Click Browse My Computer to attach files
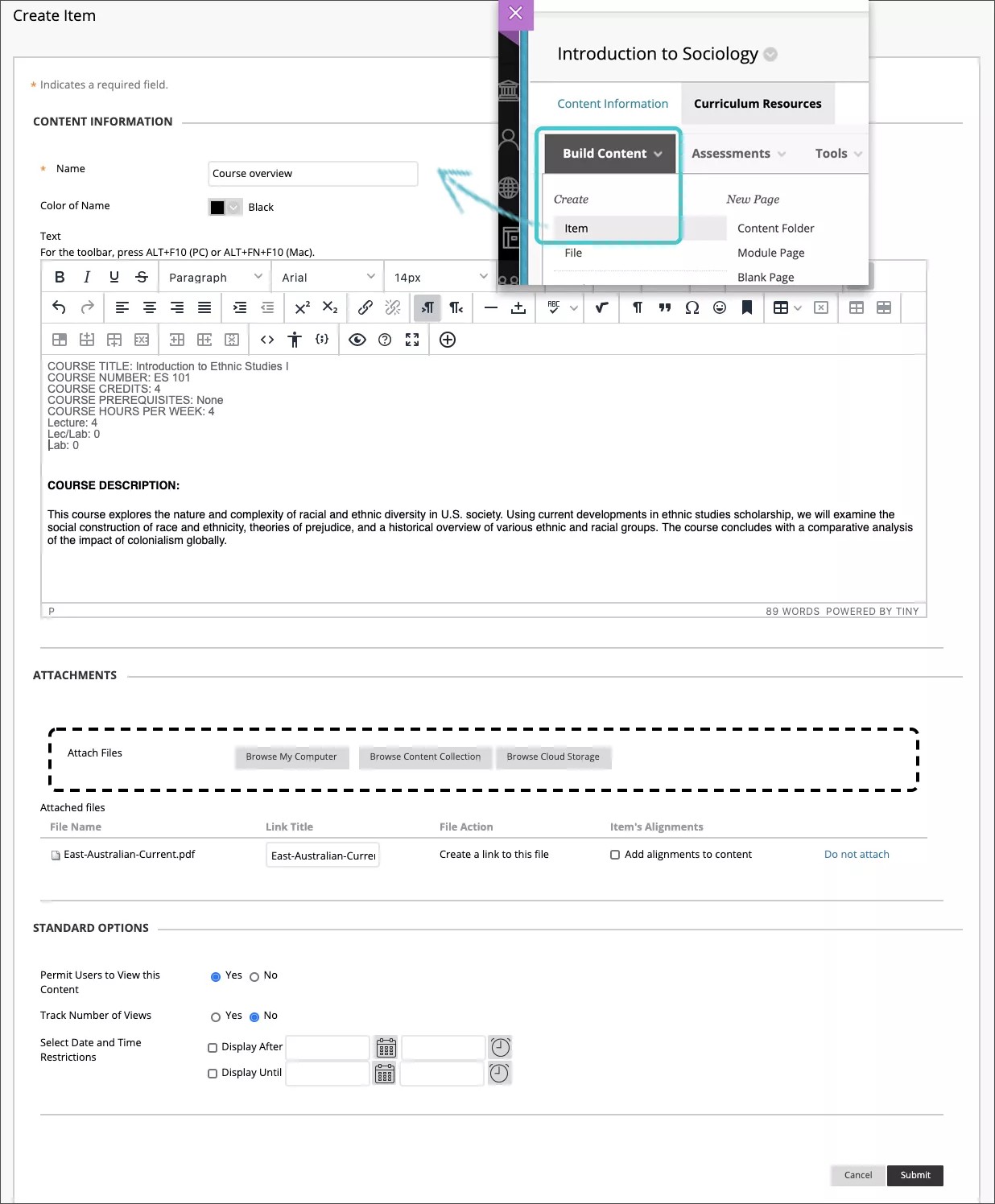 pos(291,757)
